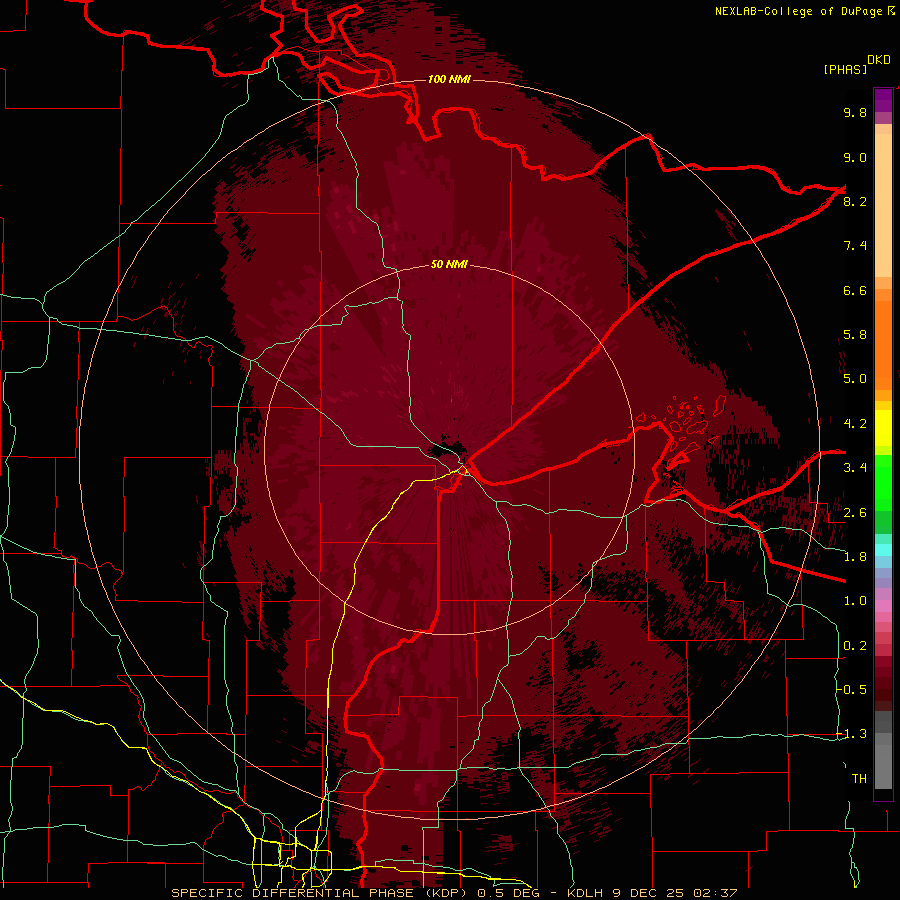Click the 9.0 scale label

coord(855,157)
